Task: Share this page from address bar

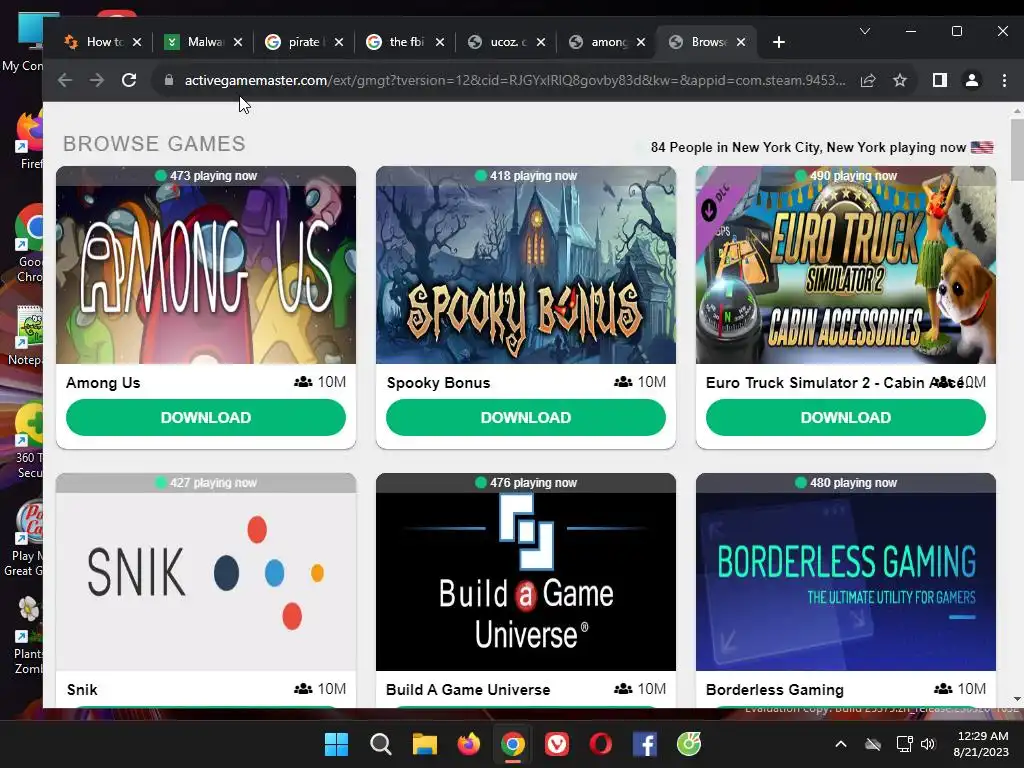Action: (x=868, y=80)
